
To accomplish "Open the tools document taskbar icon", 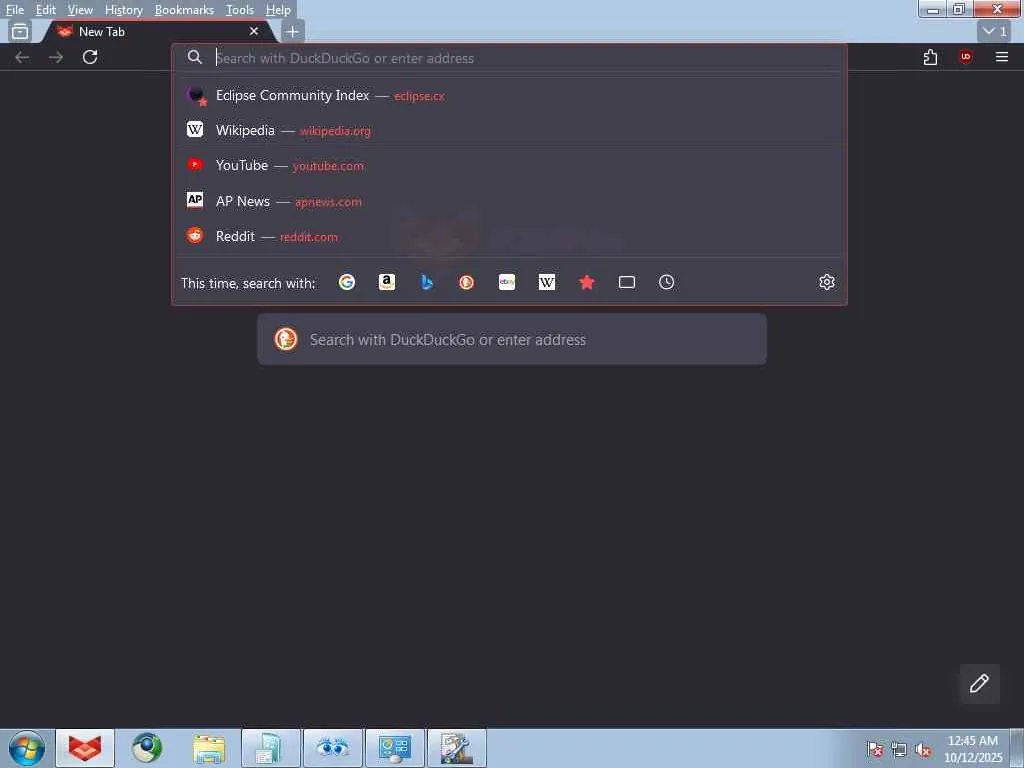I will [x=456, y=748].
